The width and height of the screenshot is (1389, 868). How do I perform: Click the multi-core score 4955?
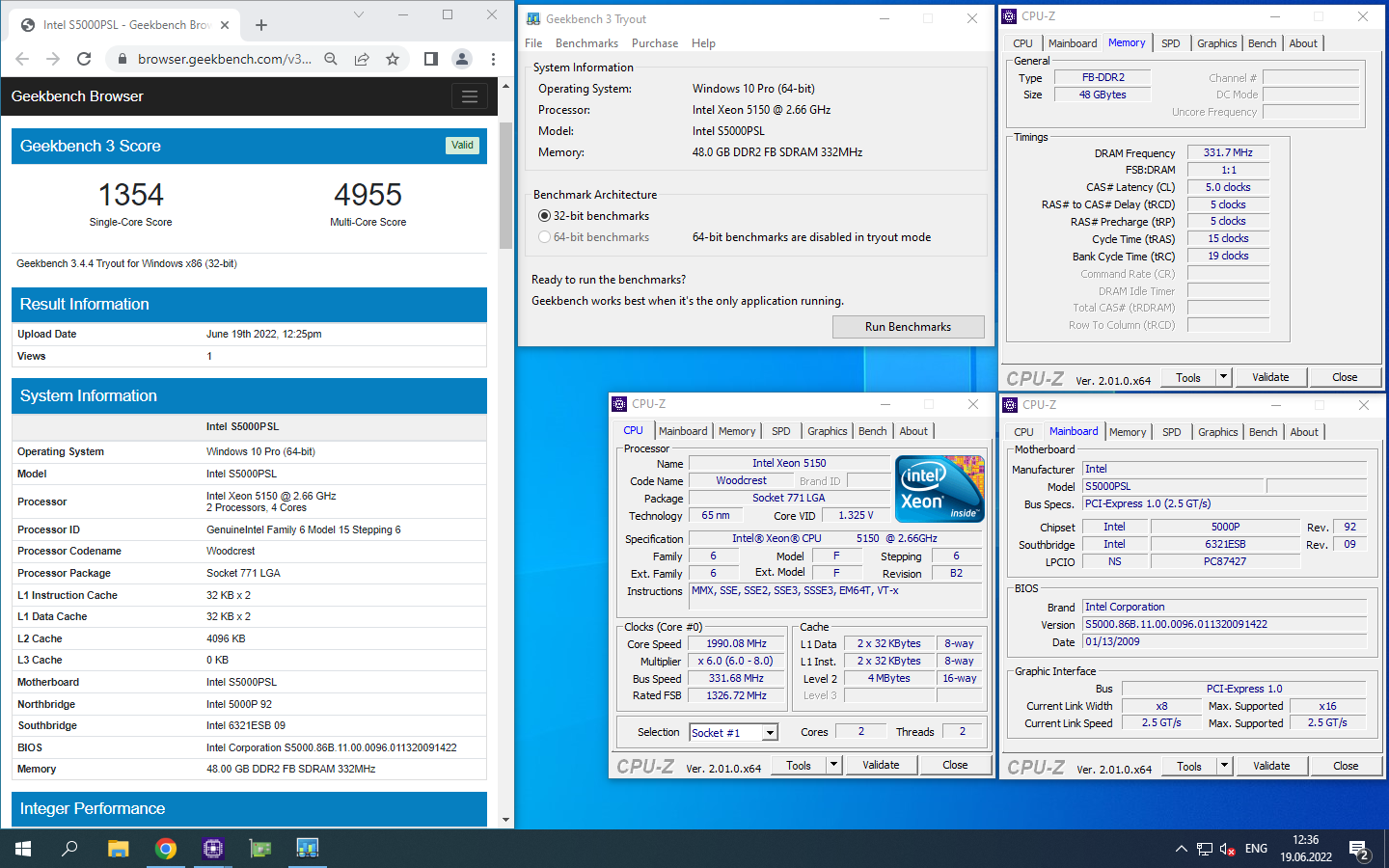[368, 195]
